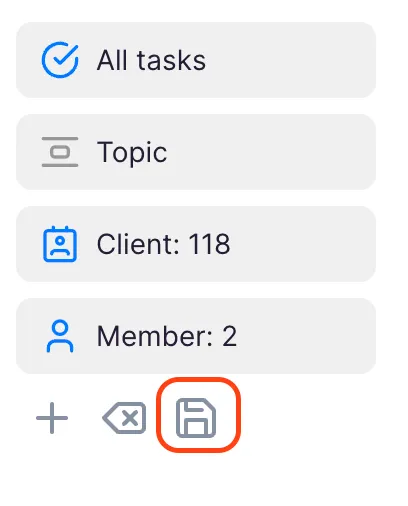Open the All tasks filter
Image resolution: width=408 pixels, height=506 pixels.
coord(196,60)
